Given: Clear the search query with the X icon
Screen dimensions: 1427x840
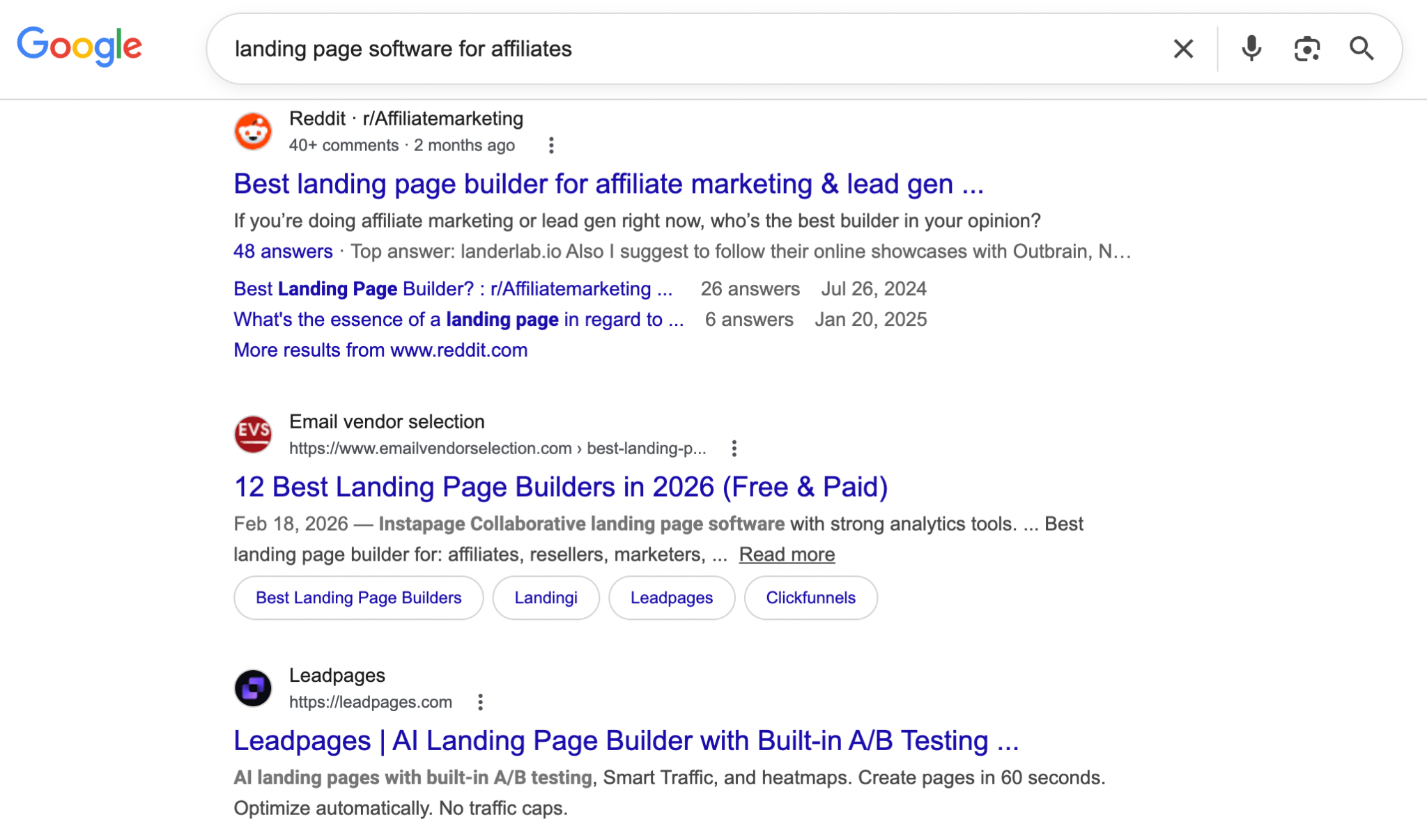Looking at the screenshot, I should tap(1183, 49).
